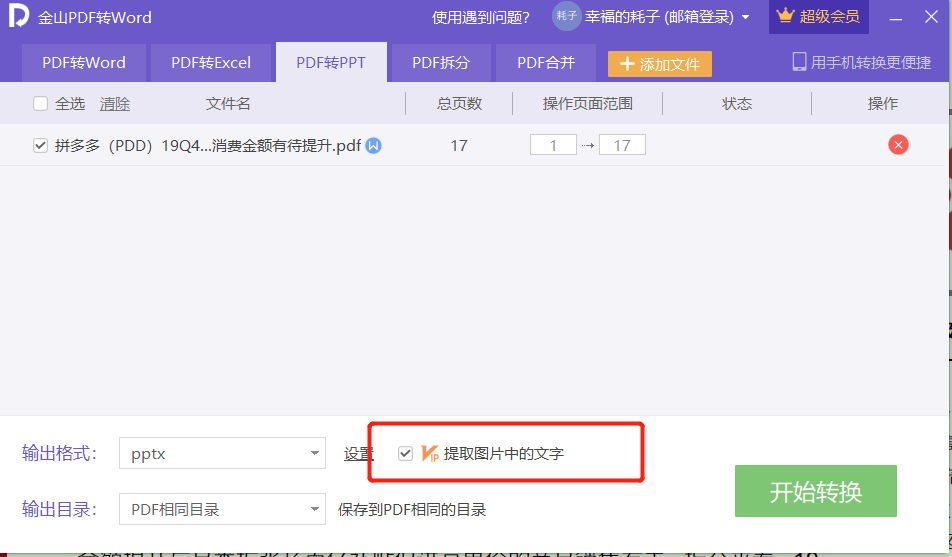Click the 超级会员 button
Viewport: 952px width, 557px height.
tap(818, 16)
